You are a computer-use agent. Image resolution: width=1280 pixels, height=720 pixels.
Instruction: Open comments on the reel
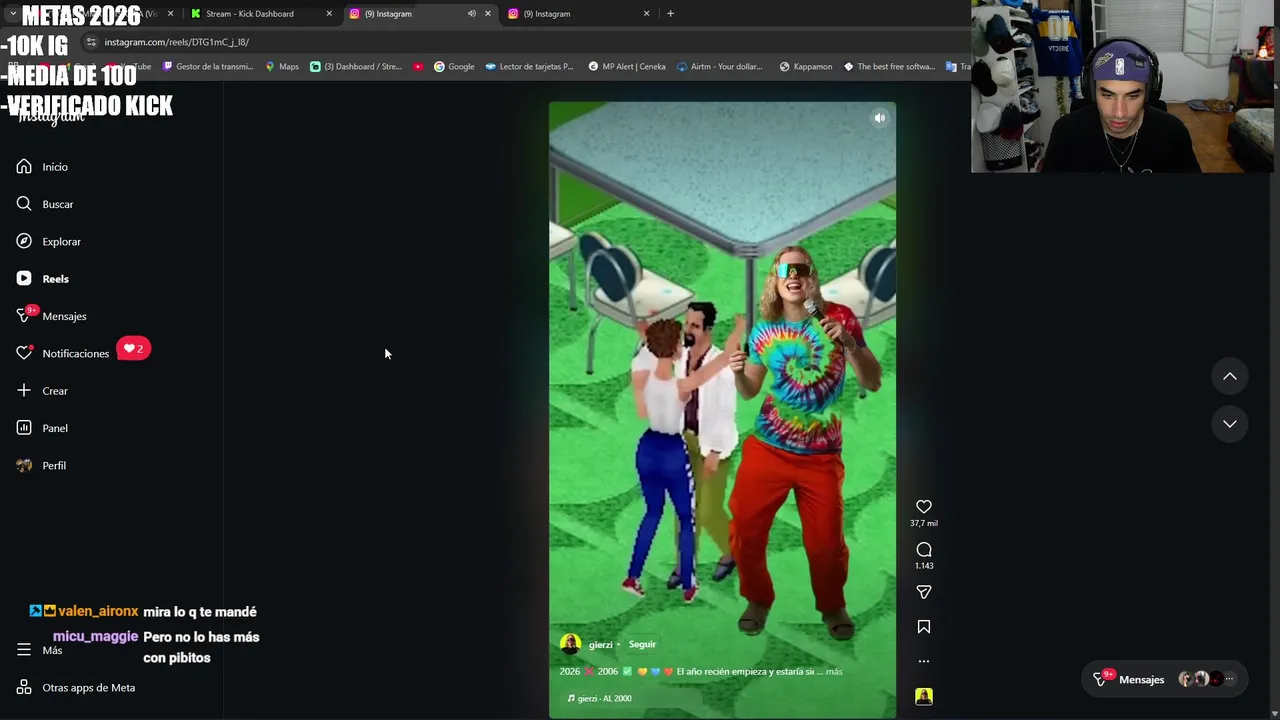click(924, 550)
